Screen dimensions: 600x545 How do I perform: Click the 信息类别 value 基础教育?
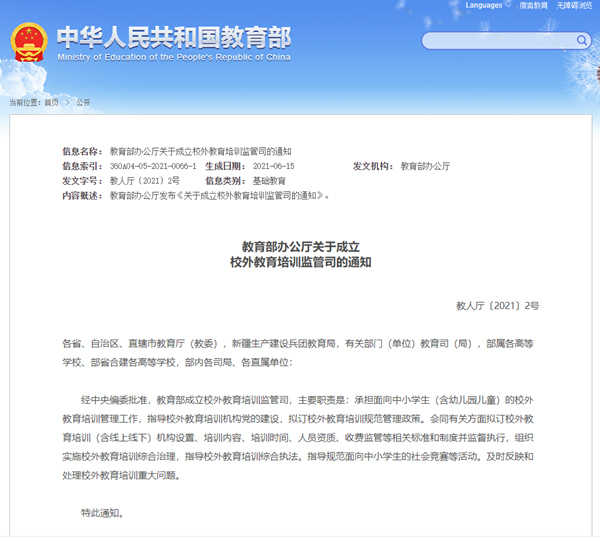(269, 180)
